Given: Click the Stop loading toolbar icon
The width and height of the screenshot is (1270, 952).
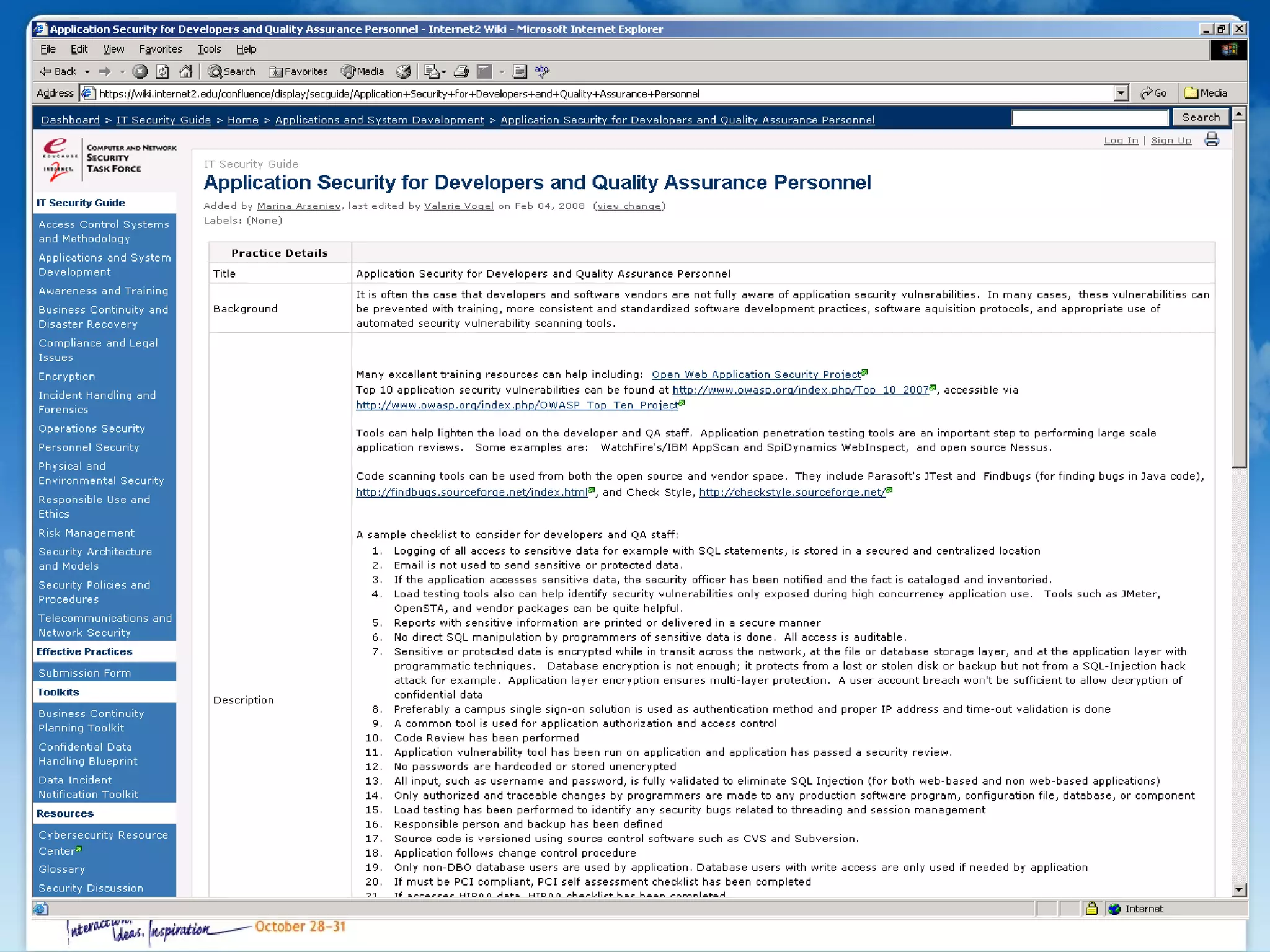Looking at the screenshot, I should (x=141, y=71).
